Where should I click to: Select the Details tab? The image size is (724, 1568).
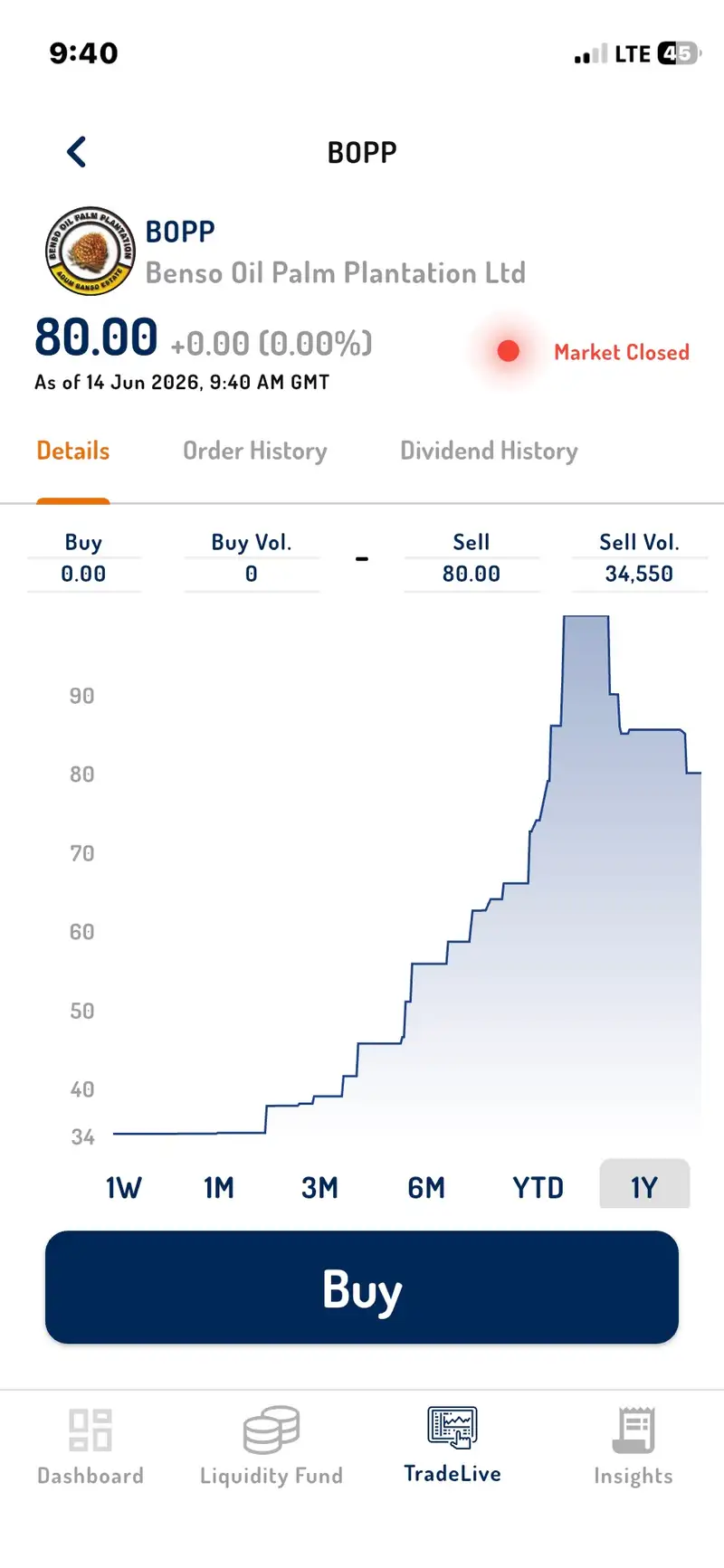pyautogui.click(x=73, y=451)
